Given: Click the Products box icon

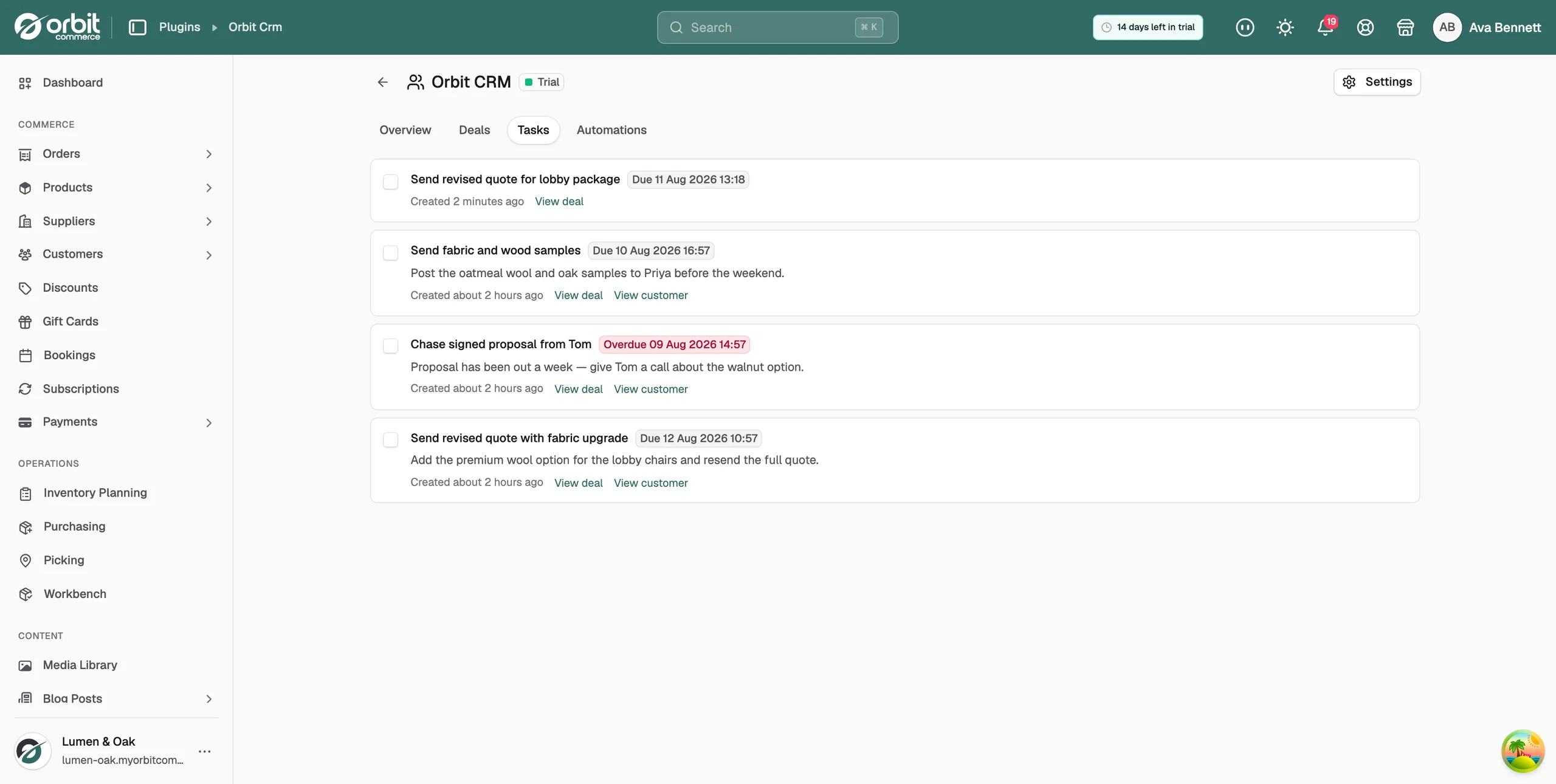Looking at the screenshot, I should (25, 188).
